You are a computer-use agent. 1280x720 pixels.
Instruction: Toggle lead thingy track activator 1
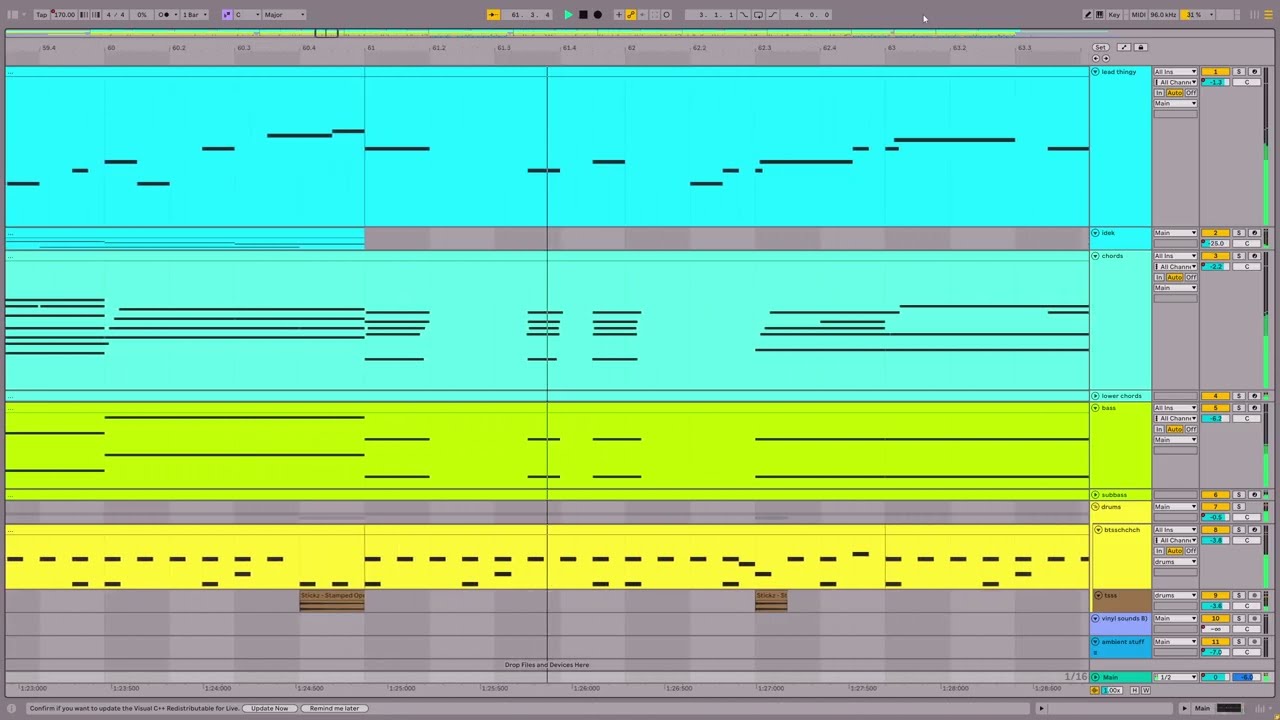(1215, 72)
